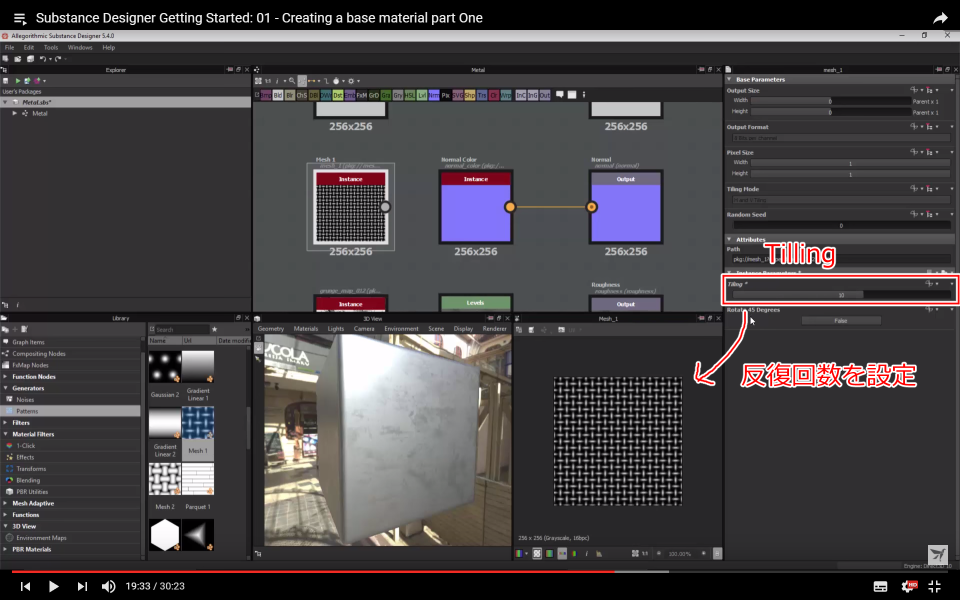Expand Mesh Adaptive category in Library

pyautogui.click(x=6, y=503)
